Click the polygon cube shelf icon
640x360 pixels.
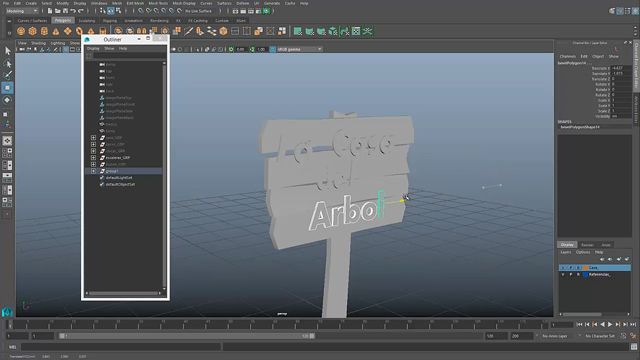[32, 31]
